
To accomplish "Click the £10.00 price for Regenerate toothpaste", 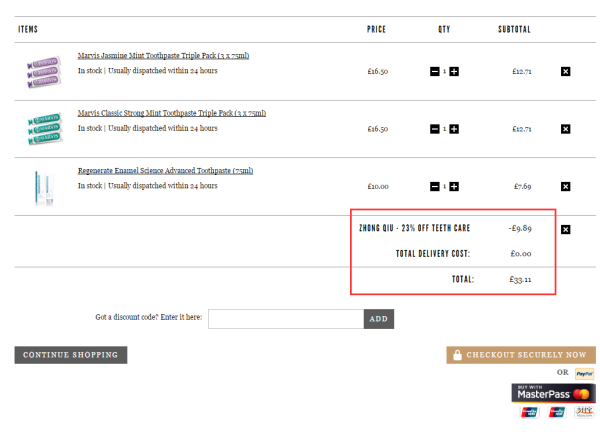I will pyautogui.click(x=378, y=186).
